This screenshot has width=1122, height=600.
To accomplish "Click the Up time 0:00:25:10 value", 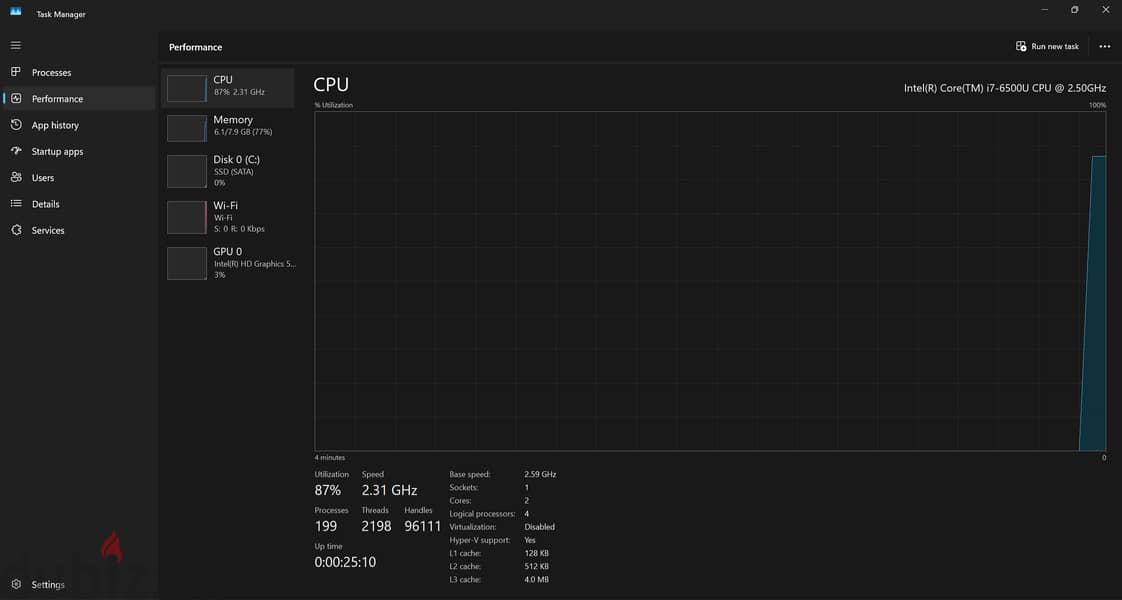I will pyautogui.click(x=345, y=562).
